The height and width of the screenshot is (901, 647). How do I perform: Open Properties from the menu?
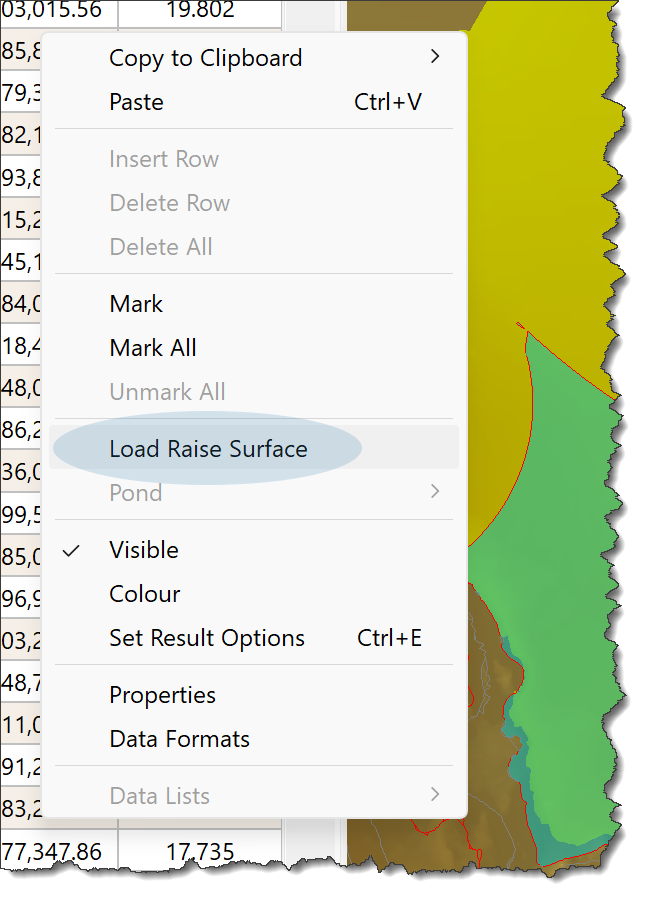(x=253, y=695)
